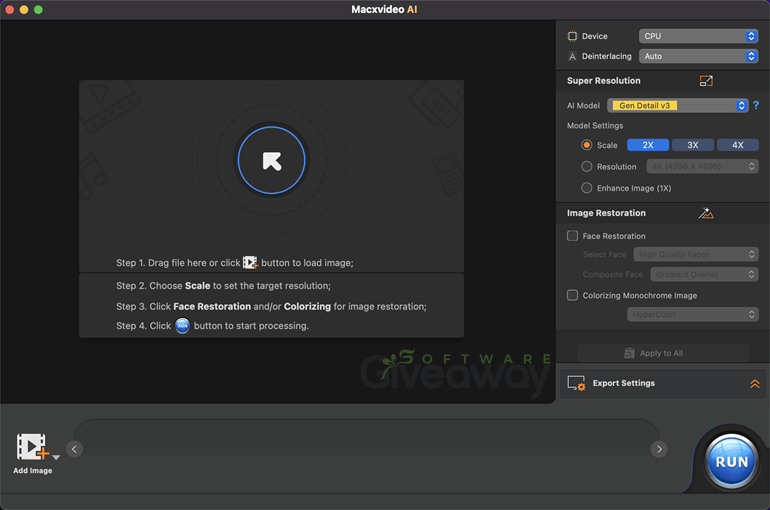
Task: Click the previous arrow in the image strip
Action: [x=74, y=449]
